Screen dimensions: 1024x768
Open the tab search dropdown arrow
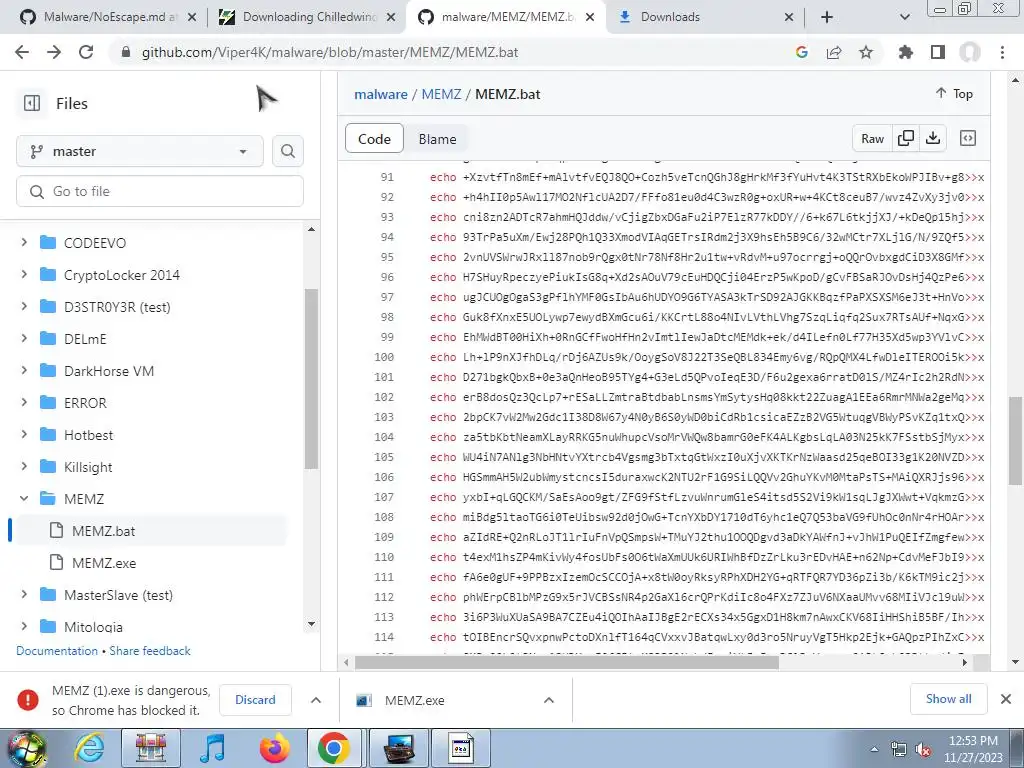point(904,17)
